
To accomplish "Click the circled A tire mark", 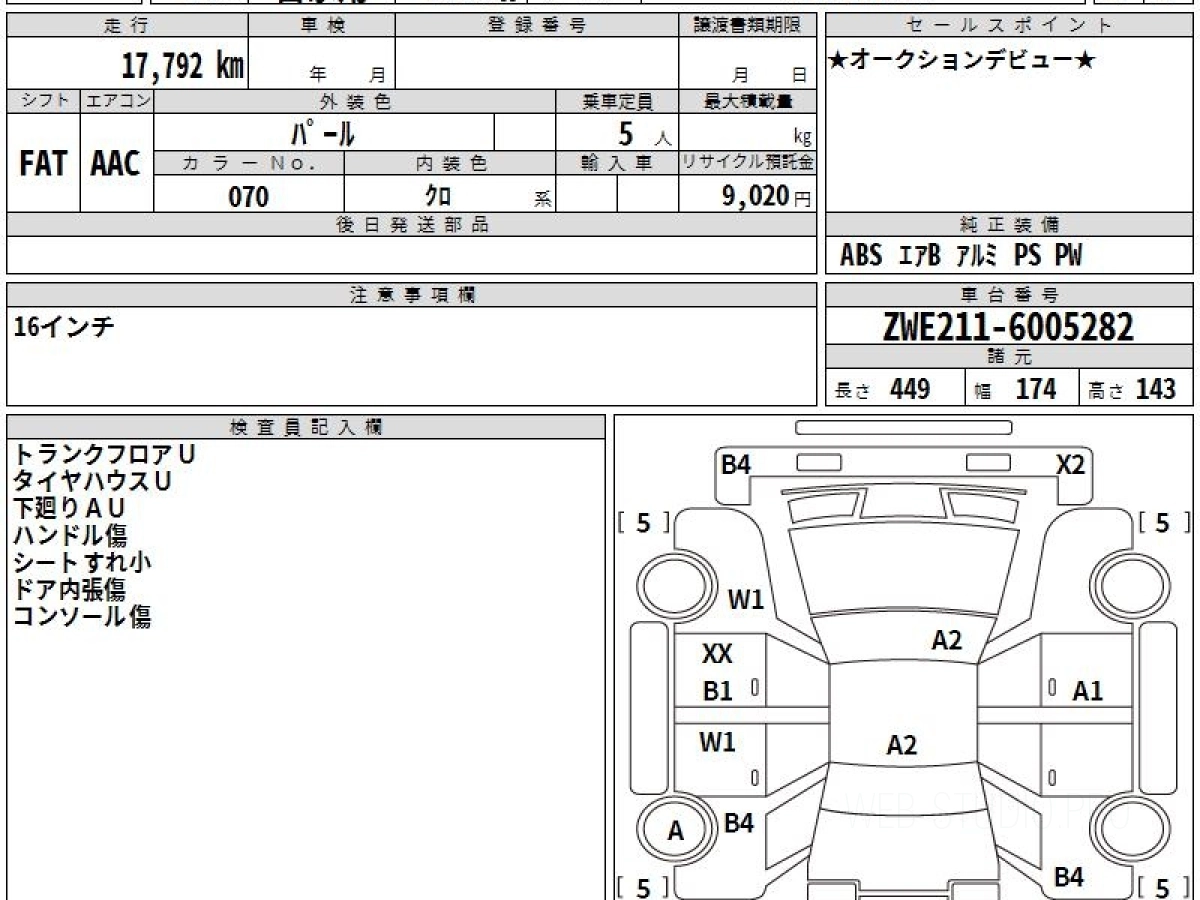I will [x=676, y=831].
